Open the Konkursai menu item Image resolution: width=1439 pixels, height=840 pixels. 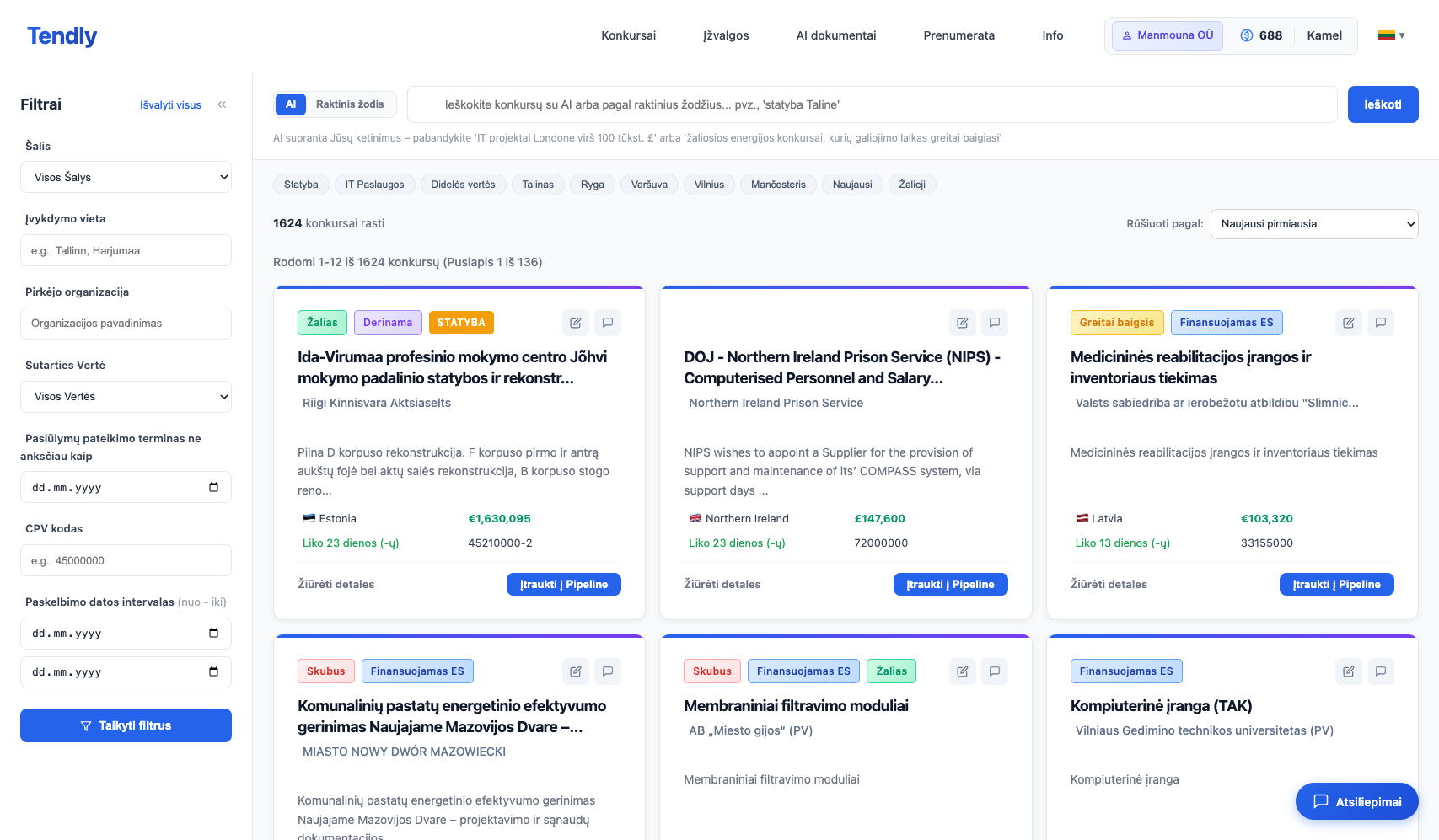[x=628, y=35]
